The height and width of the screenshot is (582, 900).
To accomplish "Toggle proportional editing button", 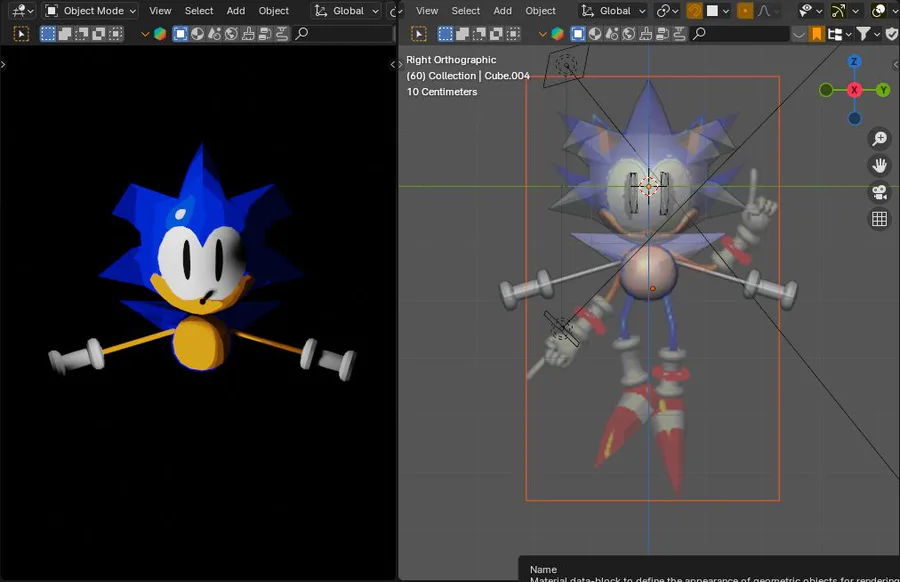I will pos(745,10).
